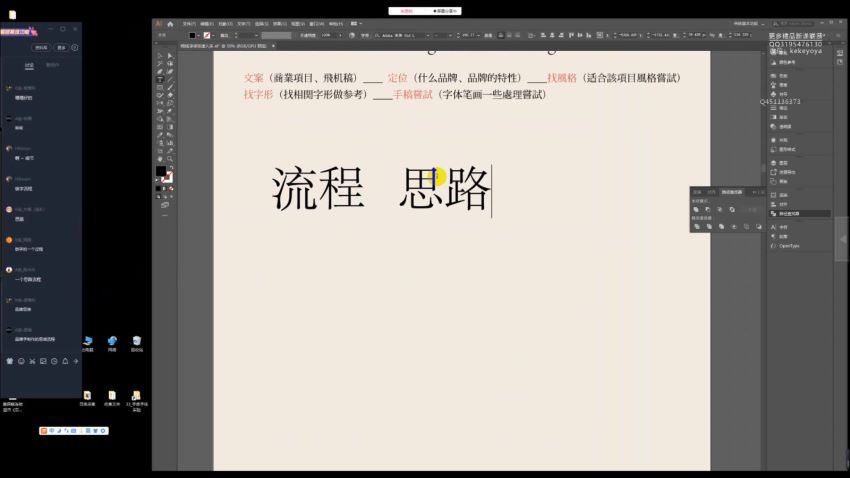Select the Paintbrush tool
Image resolution: width=850 pixels, height=478 pixels.
170,87
